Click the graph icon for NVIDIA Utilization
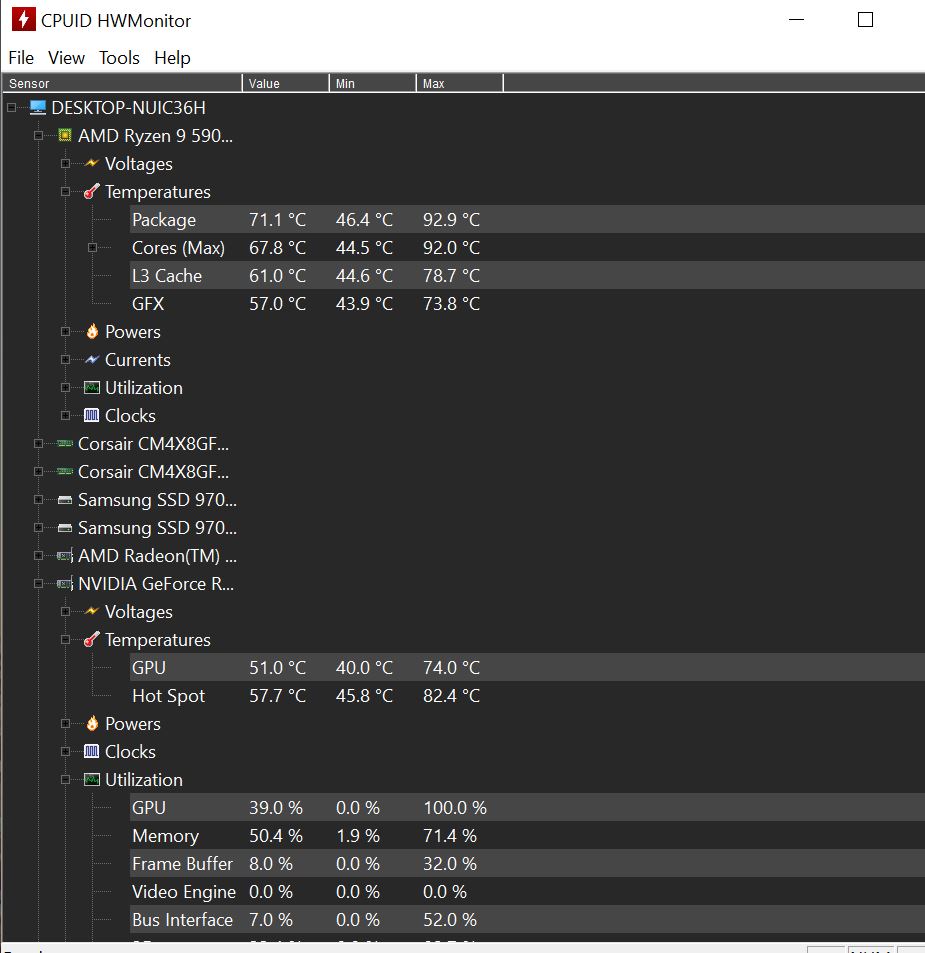The image size is (925, 953). [x=91, y=779]
